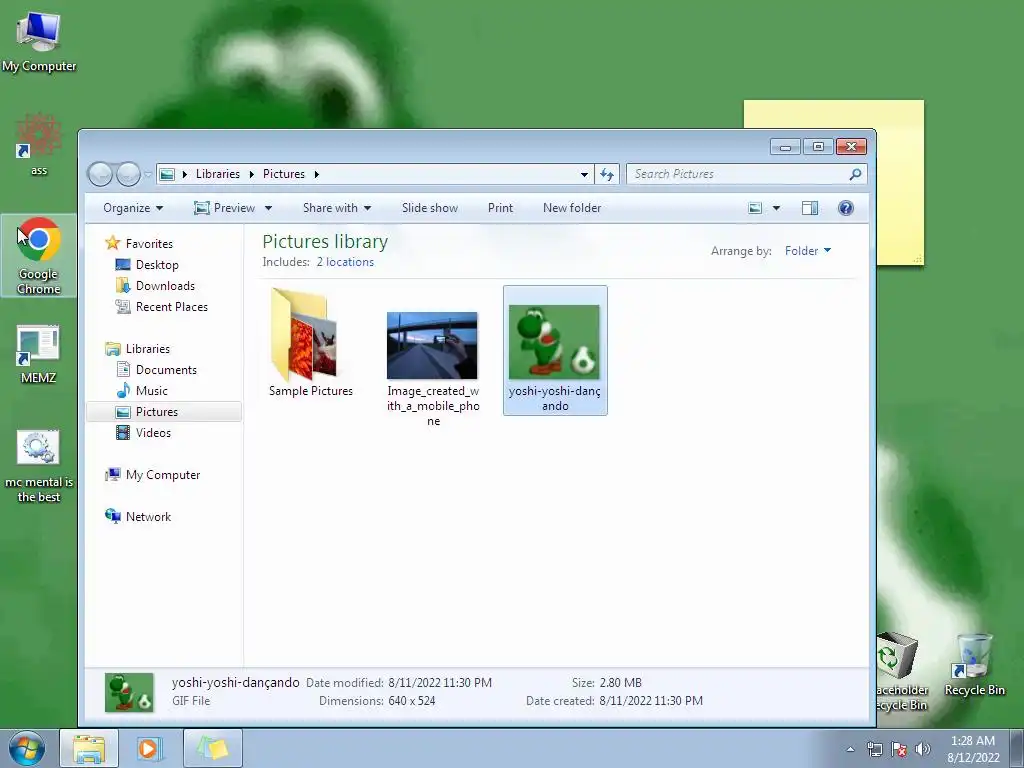The width and height of the screenshot is (1024, 768).
Task: Toggle the preview pane button
Action: tap(810, 208)
